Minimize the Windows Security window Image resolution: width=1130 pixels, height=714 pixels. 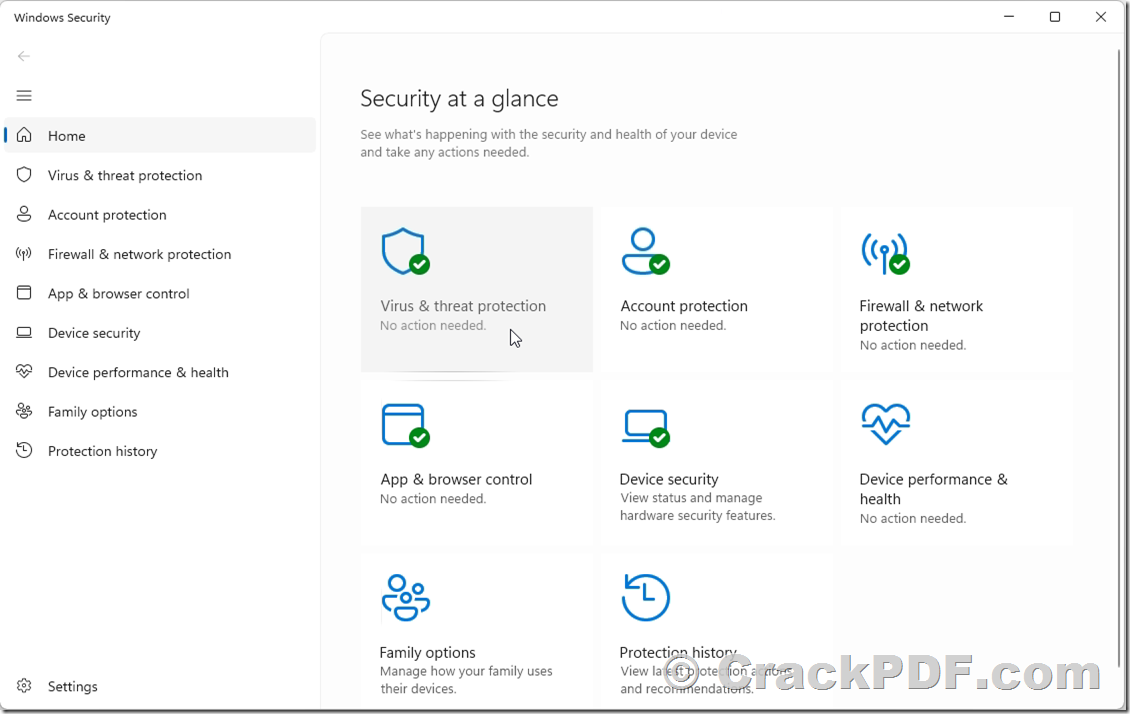(1009, 17)
